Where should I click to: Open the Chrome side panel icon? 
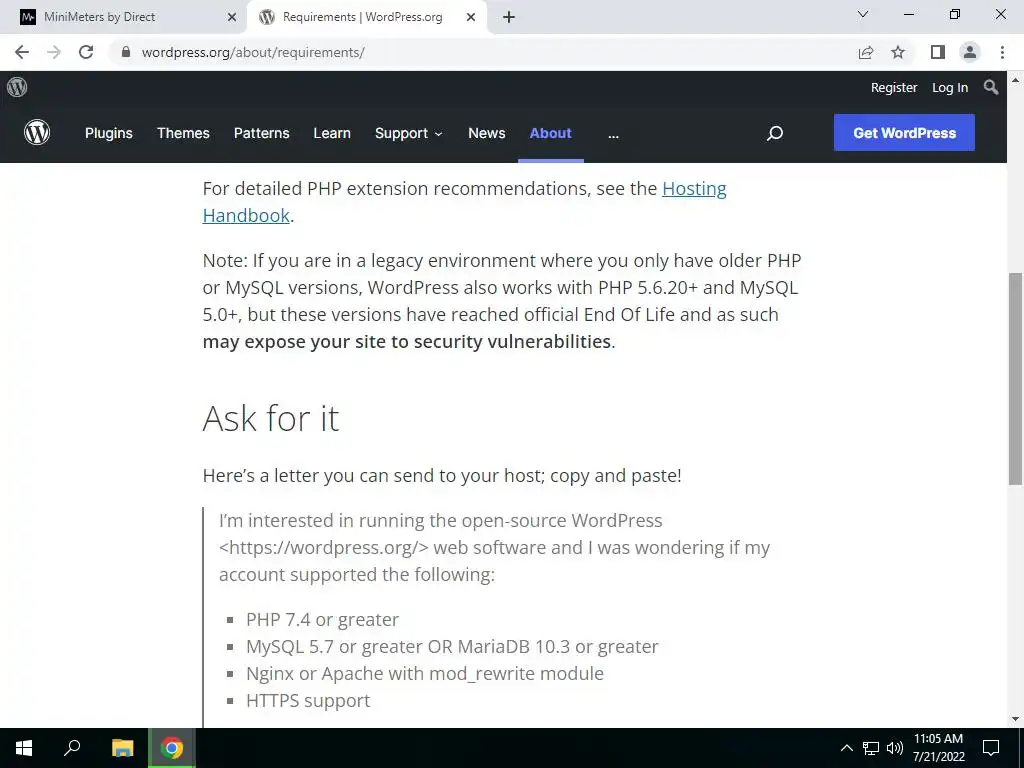tap(938, 52)
